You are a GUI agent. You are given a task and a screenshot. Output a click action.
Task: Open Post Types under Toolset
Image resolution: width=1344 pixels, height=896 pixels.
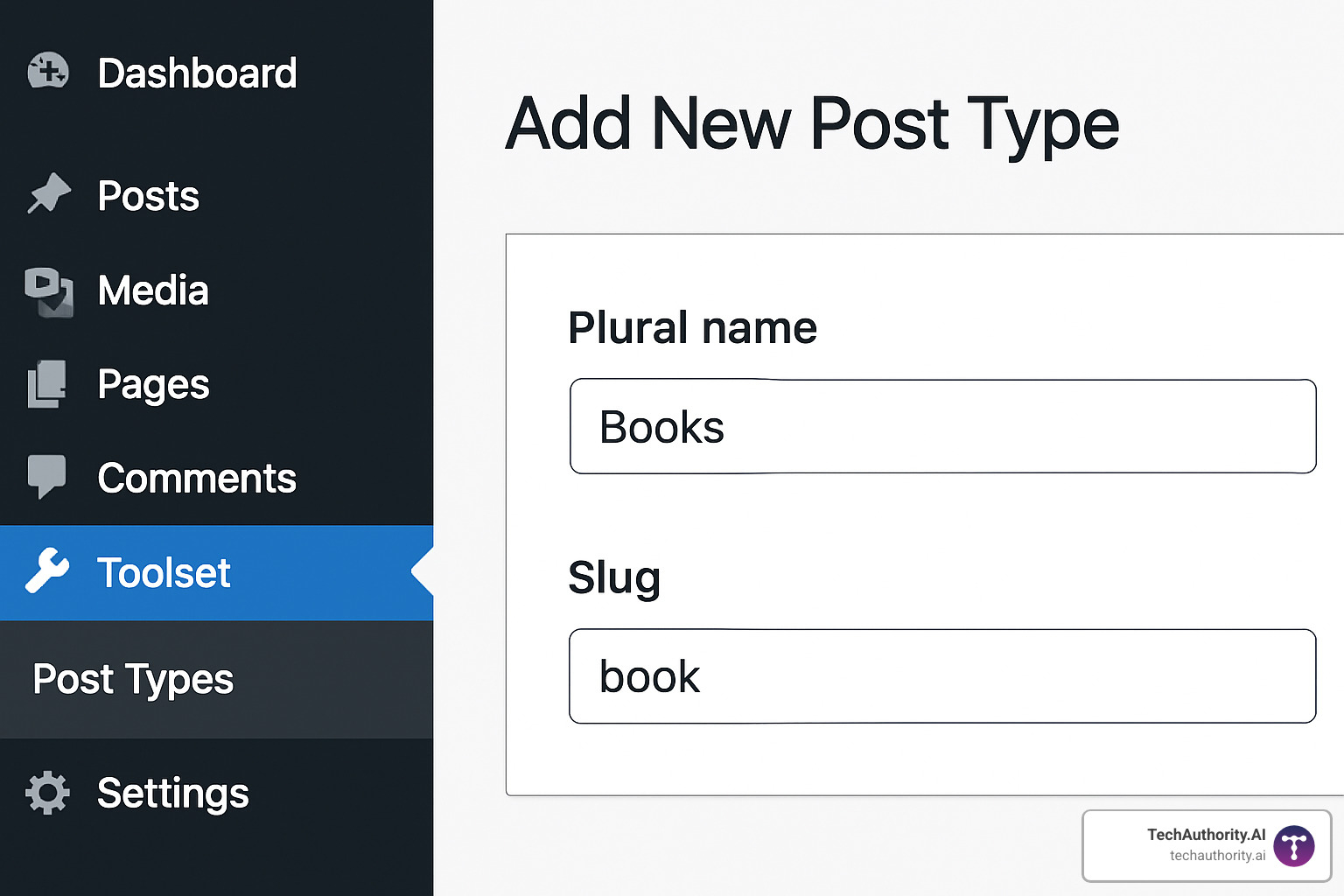132,679
